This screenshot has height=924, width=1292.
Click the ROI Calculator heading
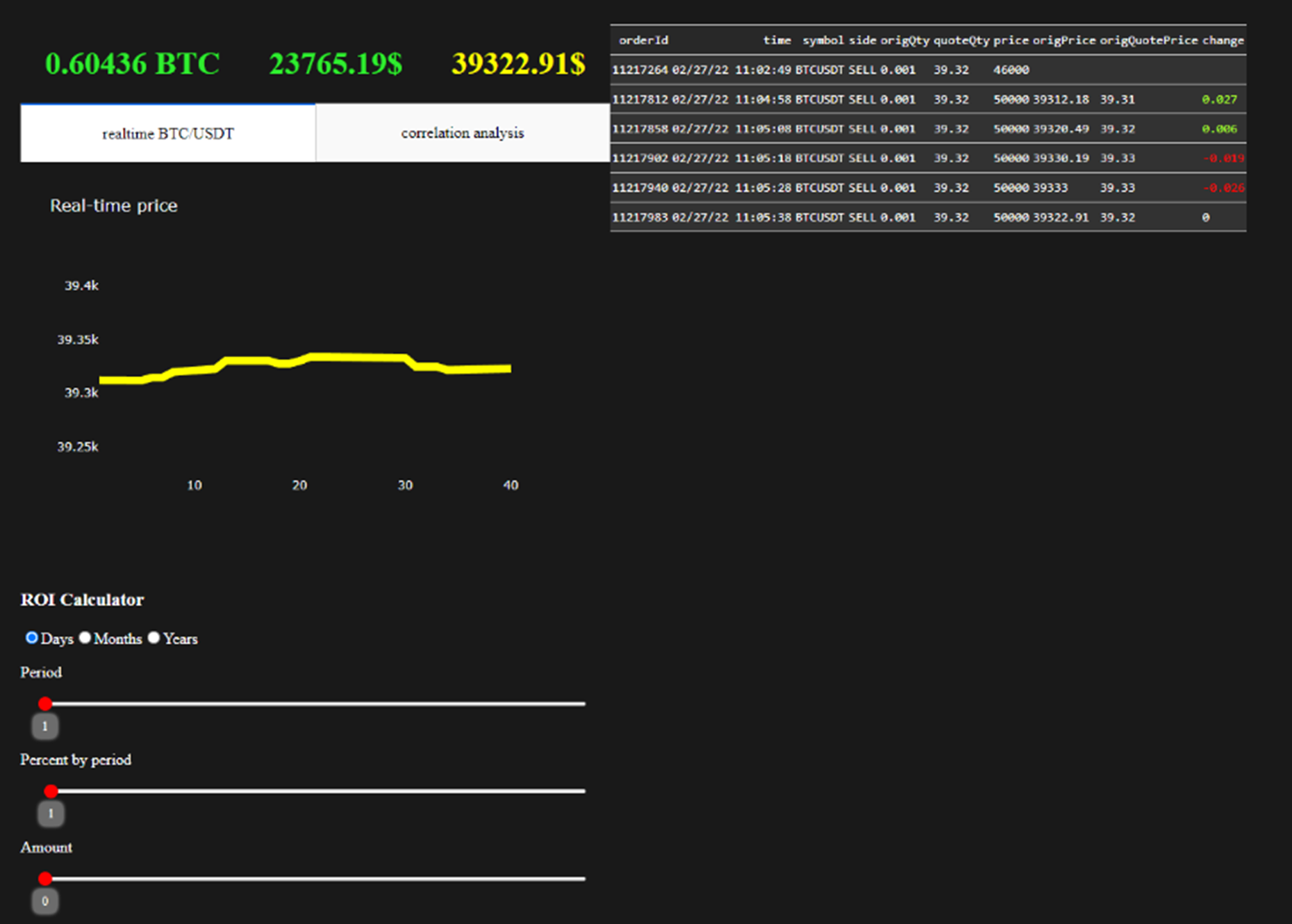pos(82,600)
